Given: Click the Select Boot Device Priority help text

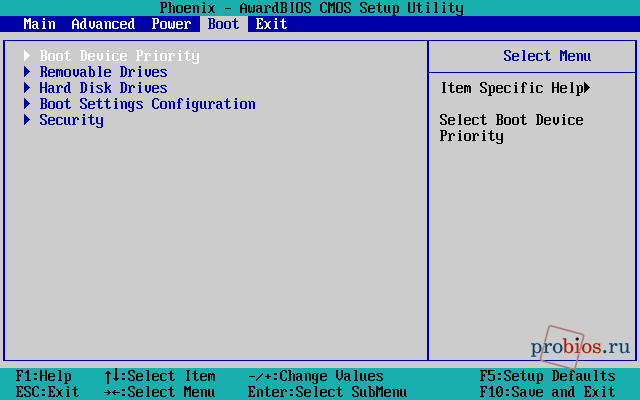Looking at the screenshot, I should click(x=511, y=128).
